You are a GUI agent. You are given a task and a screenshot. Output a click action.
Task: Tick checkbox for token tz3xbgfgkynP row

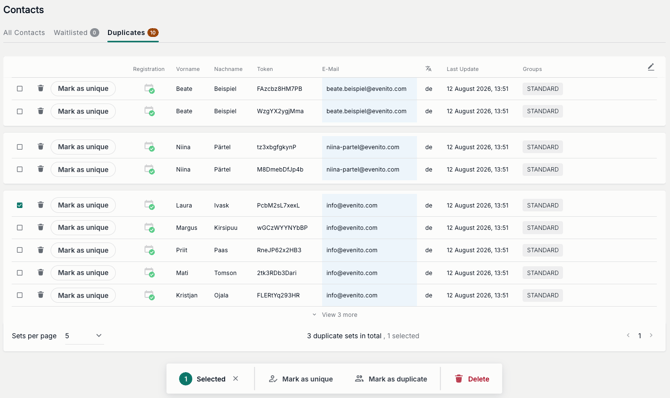tap(20, 147)
